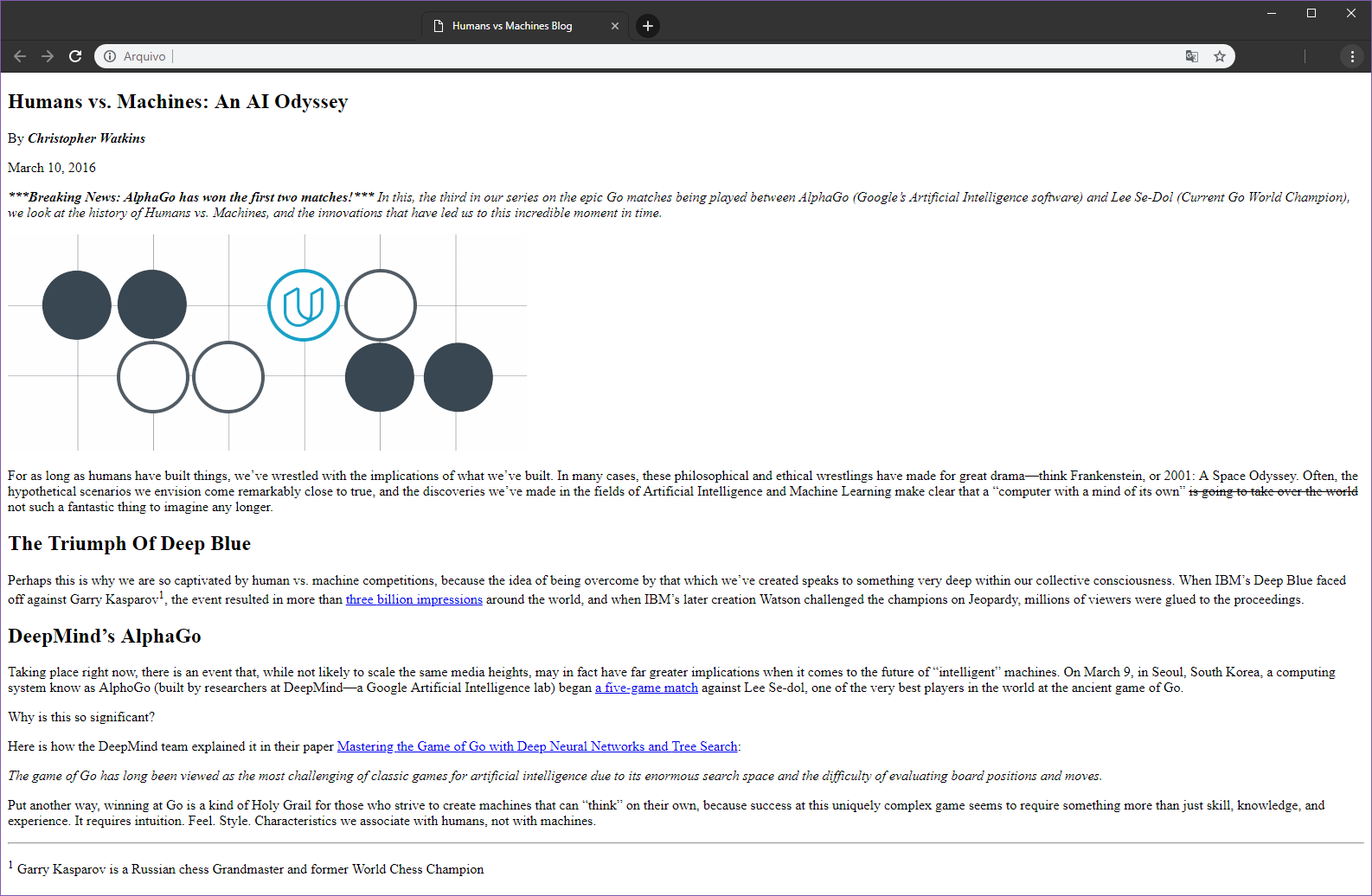This screenshot has width=1372, height=896.
Task: Close the Humans vs Machines Blog tab
Action: [615, 26]
